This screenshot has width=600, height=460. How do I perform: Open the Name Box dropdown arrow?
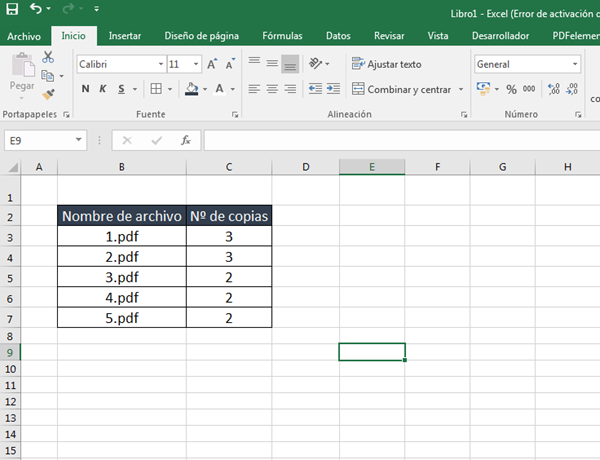pyautogui.click(x=79, y=141)
